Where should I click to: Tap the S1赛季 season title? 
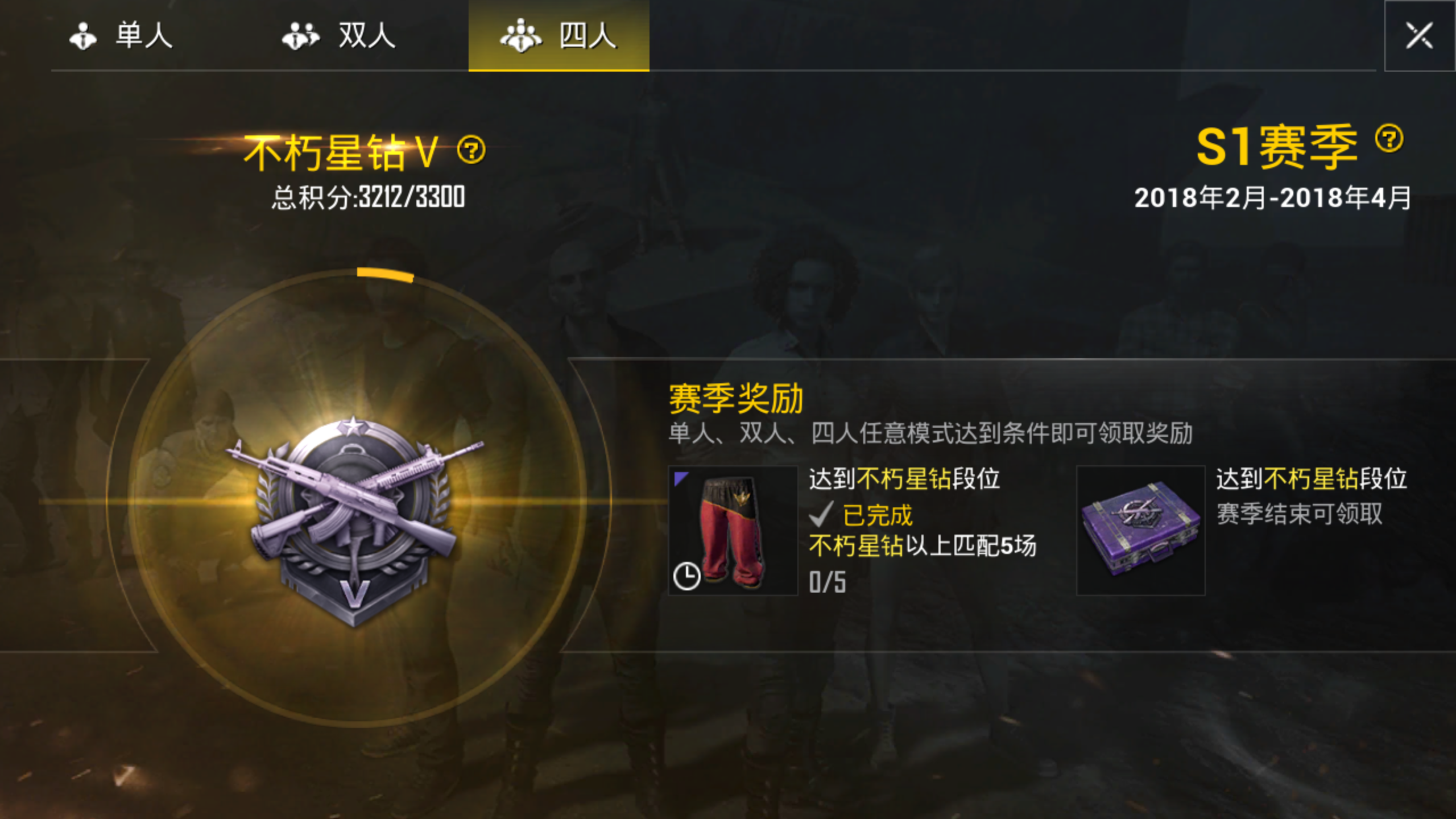(x=1277, y=147)
